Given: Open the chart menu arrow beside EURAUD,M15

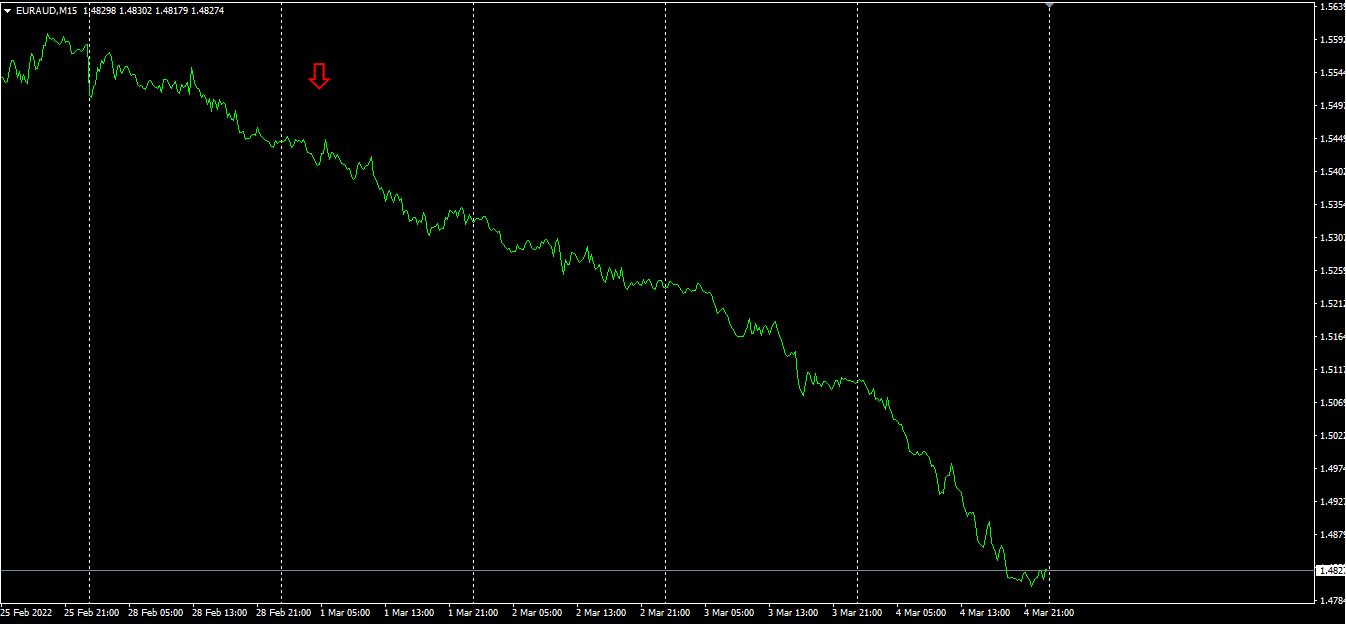Looking at the screenshot, I should (x=8, y=11).
